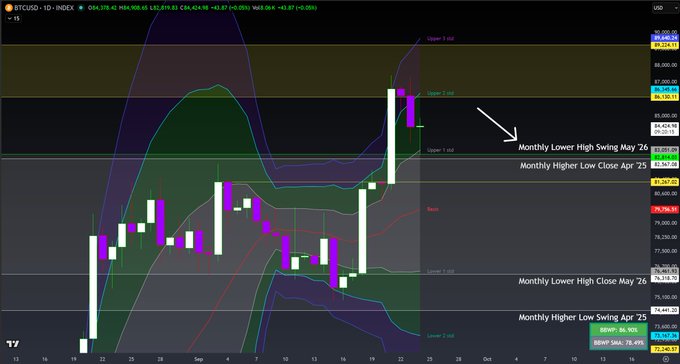Click the 'Monthly Higher Low Close Apr '25' label
The image size is (680, 364).
pos(583,165)
